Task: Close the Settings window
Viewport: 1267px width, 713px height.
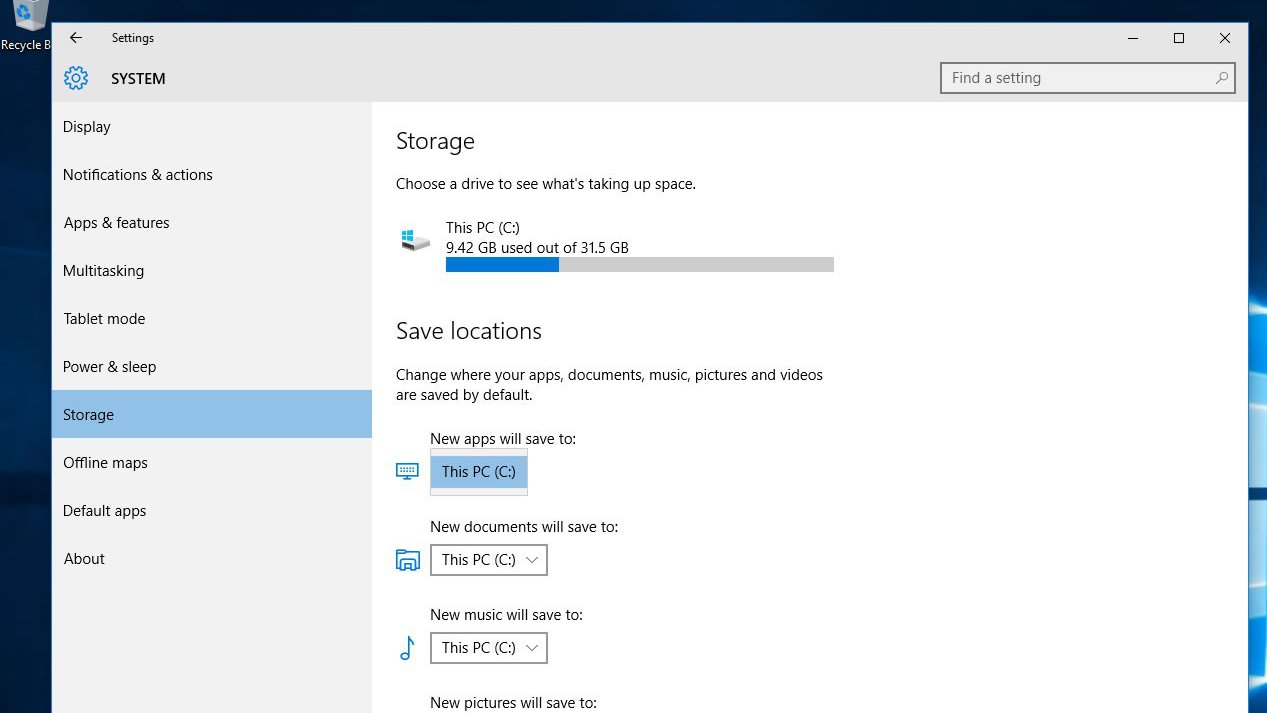Action: point(1225,38)
